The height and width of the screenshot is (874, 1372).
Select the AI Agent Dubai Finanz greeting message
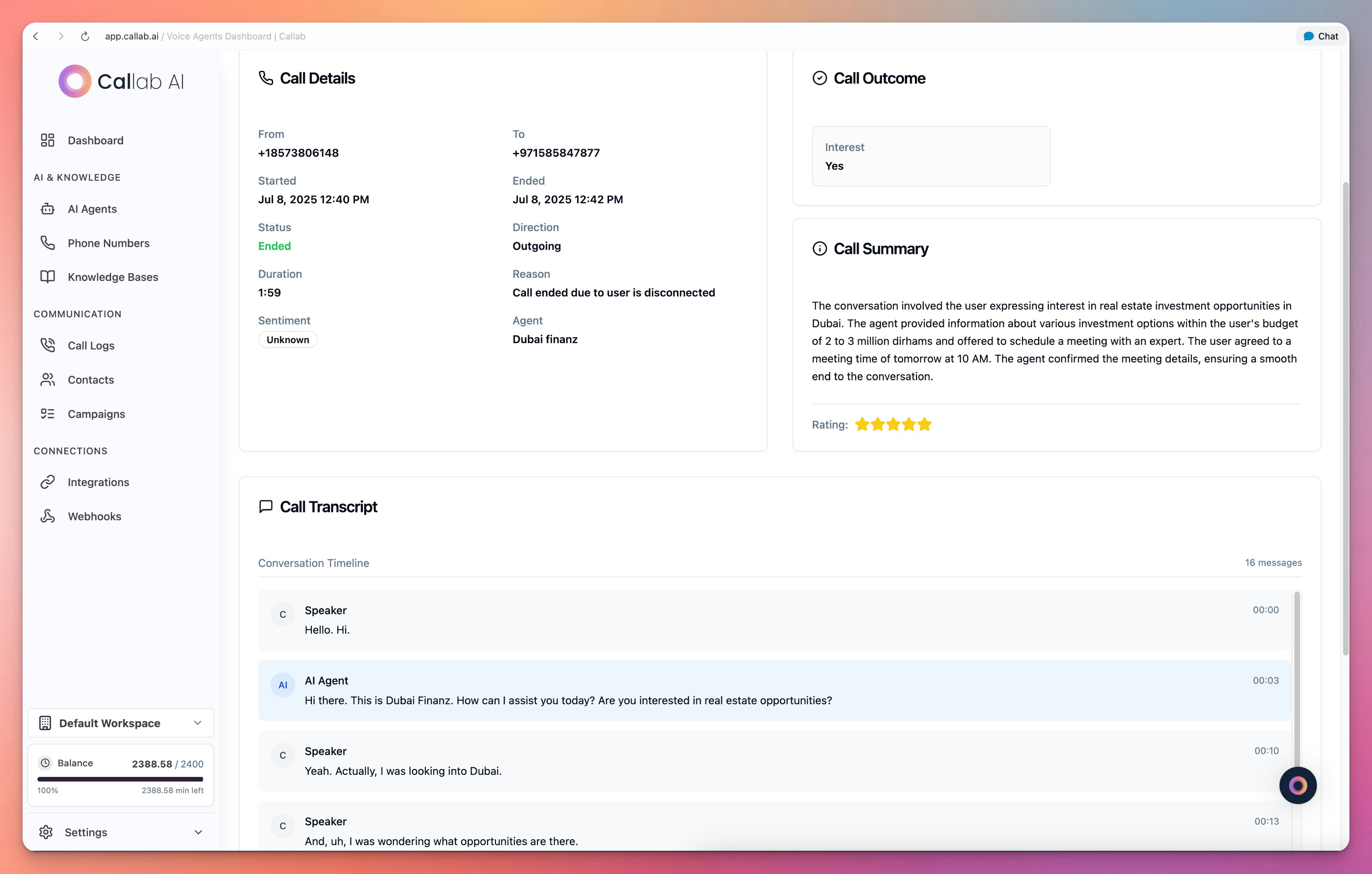tap(774, 691)
